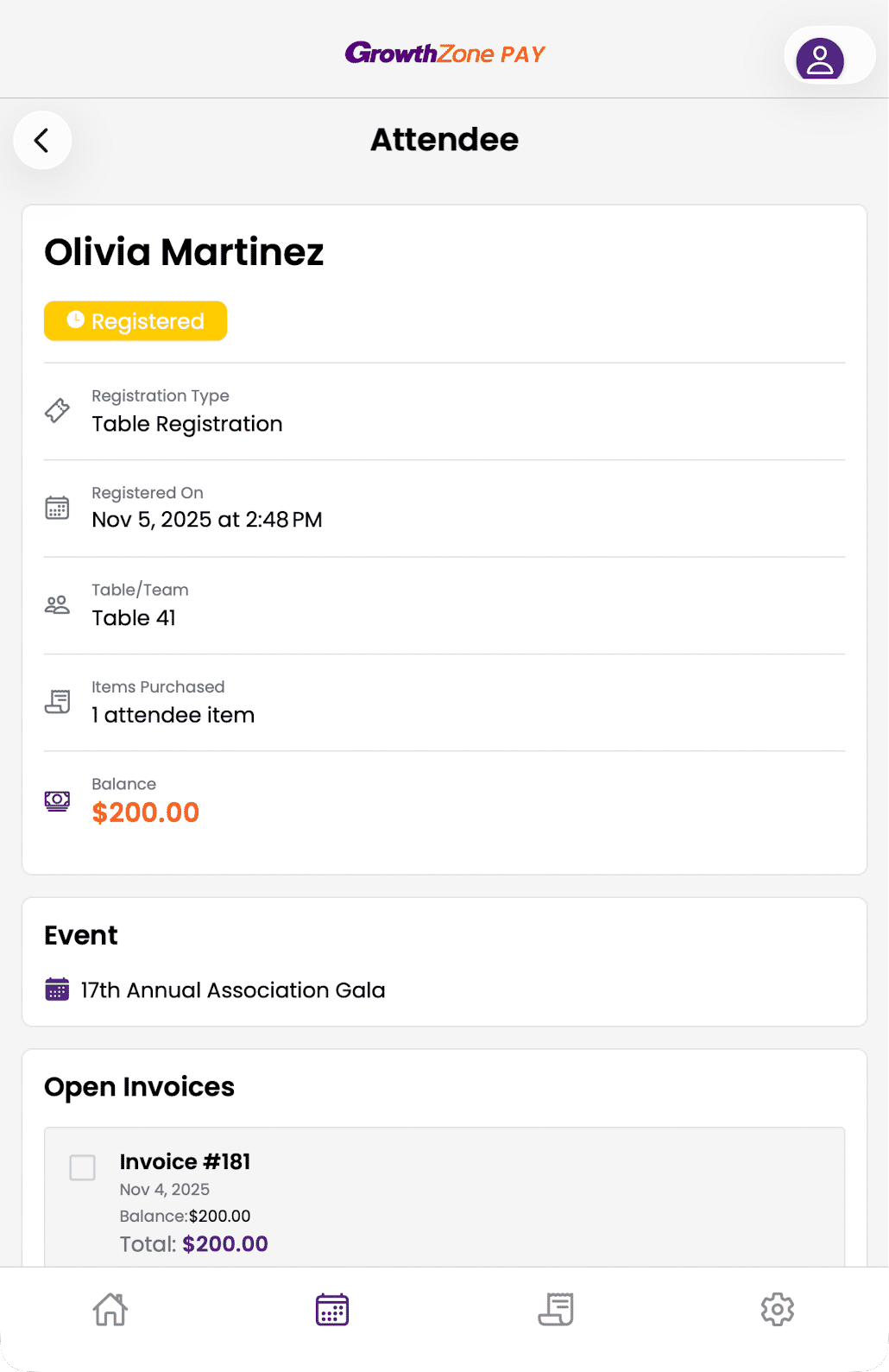The height and width of the screenshot is (1372, 889).
Task: Click the Registered On calendar icon
Action: tap(57, 508)
